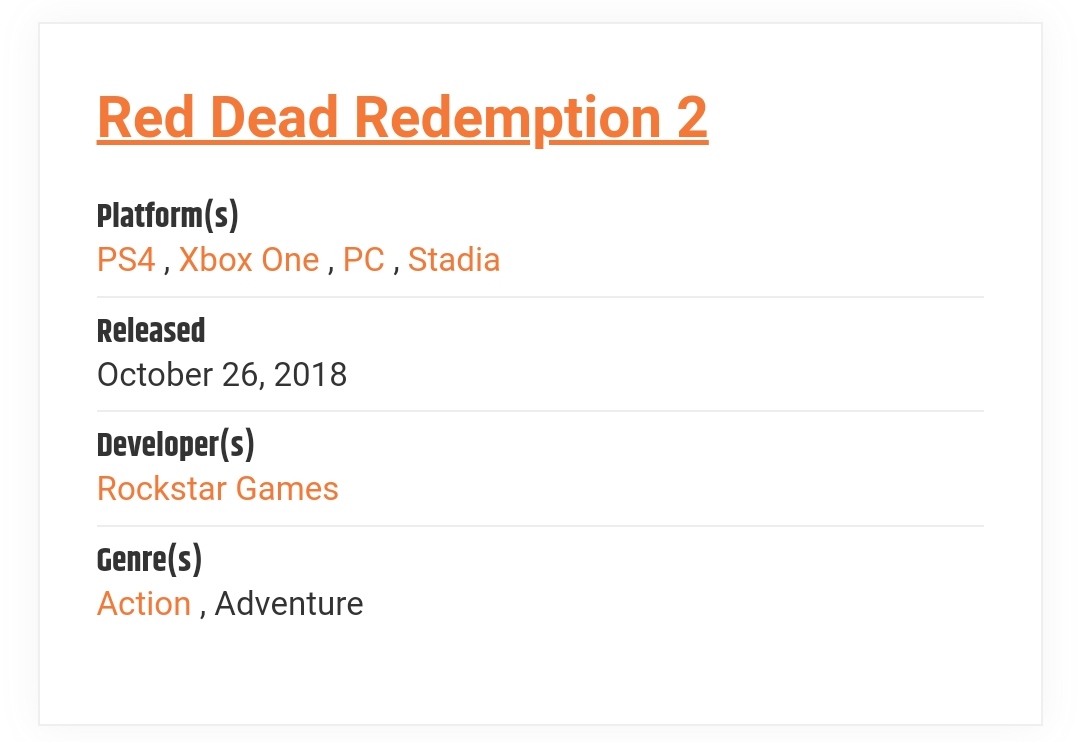
Task: Click the divider line below the platform list
Action: (540, 297)
